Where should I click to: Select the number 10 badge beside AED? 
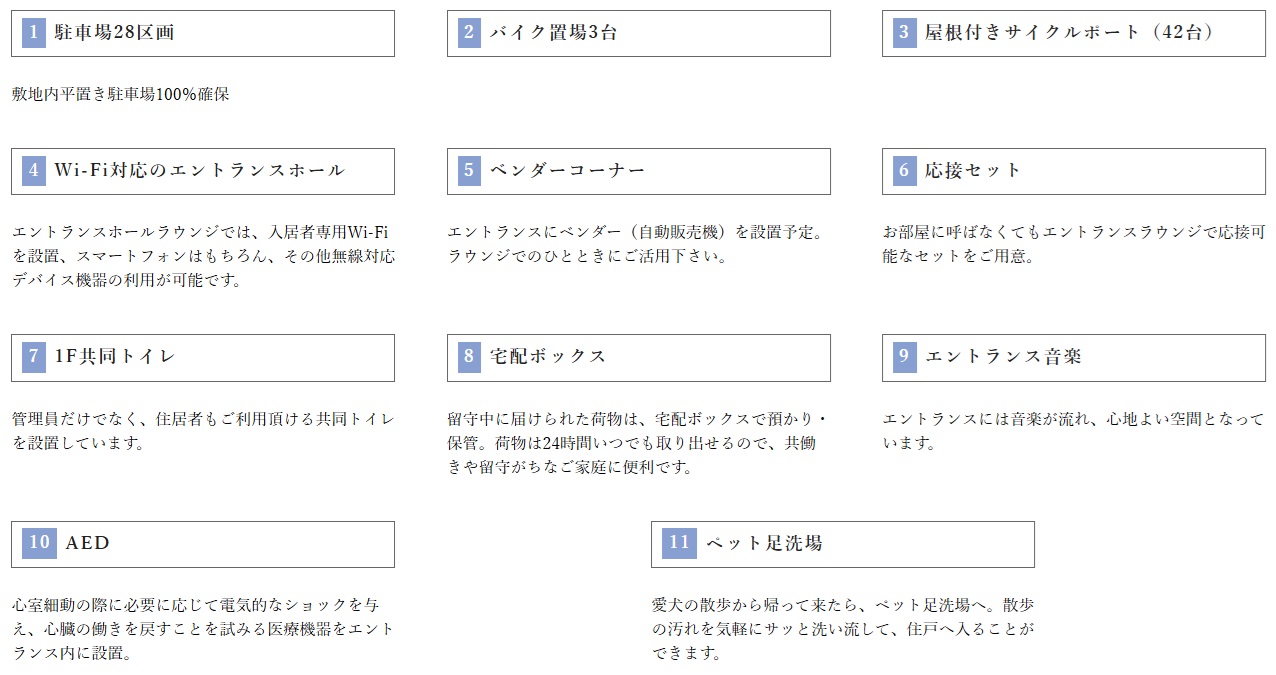[x=40, y=544]
